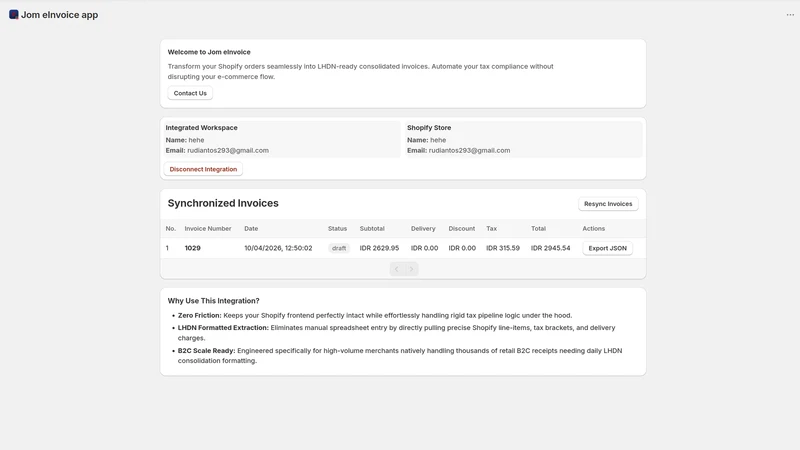Select date 10/04/2026, 12:50:02 cell
Screen dimensions: 800x450
click(278, 248)
